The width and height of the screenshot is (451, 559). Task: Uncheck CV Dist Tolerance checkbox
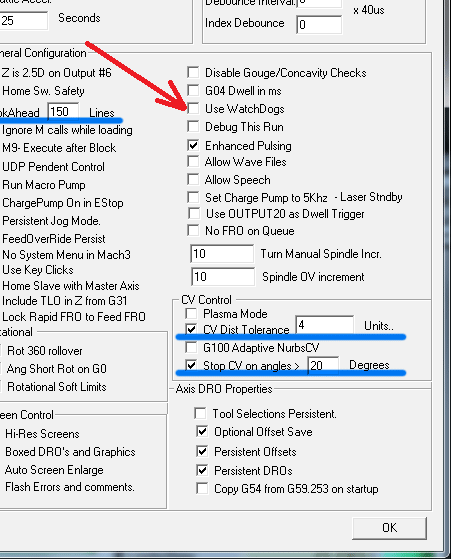coord(191,329)
